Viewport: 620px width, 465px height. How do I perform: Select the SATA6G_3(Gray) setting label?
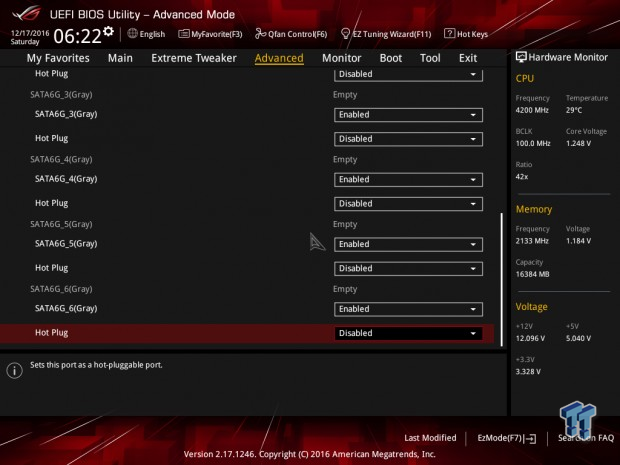pyautogui.click(x=66, y=114)
